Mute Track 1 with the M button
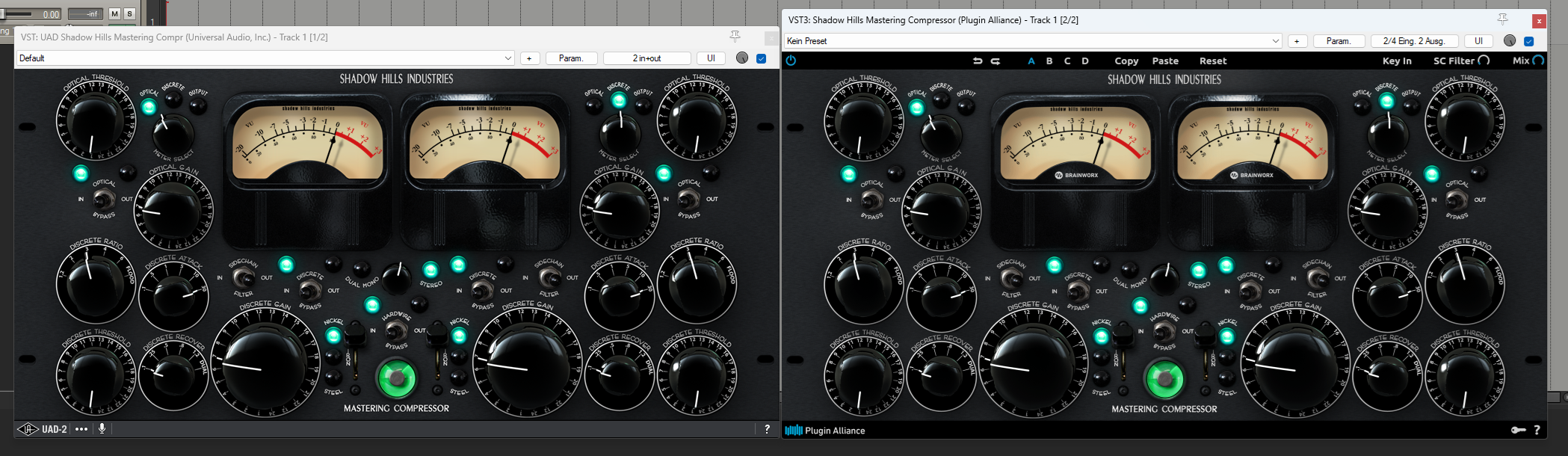The width and height of the screenshot is (1568, 456). pos(114,13)
